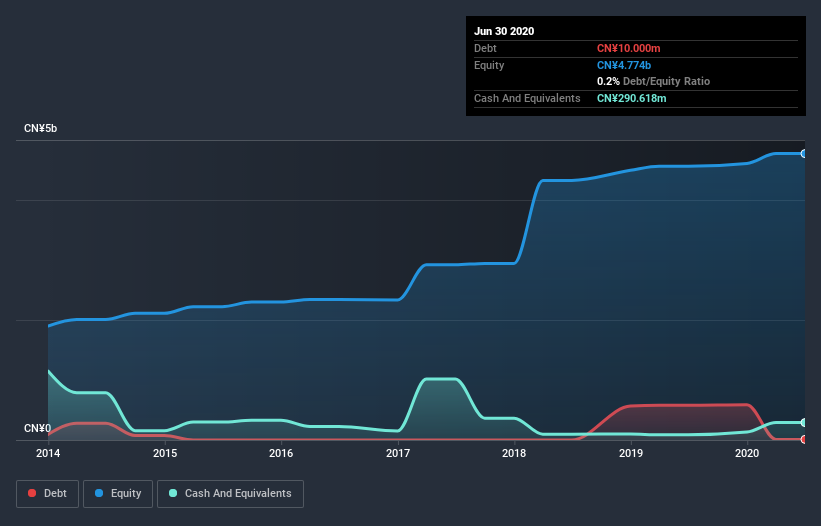Click the Jun 30 2020 tooltip date
Viewport: 821px width, 526px height.
[504, 31]
